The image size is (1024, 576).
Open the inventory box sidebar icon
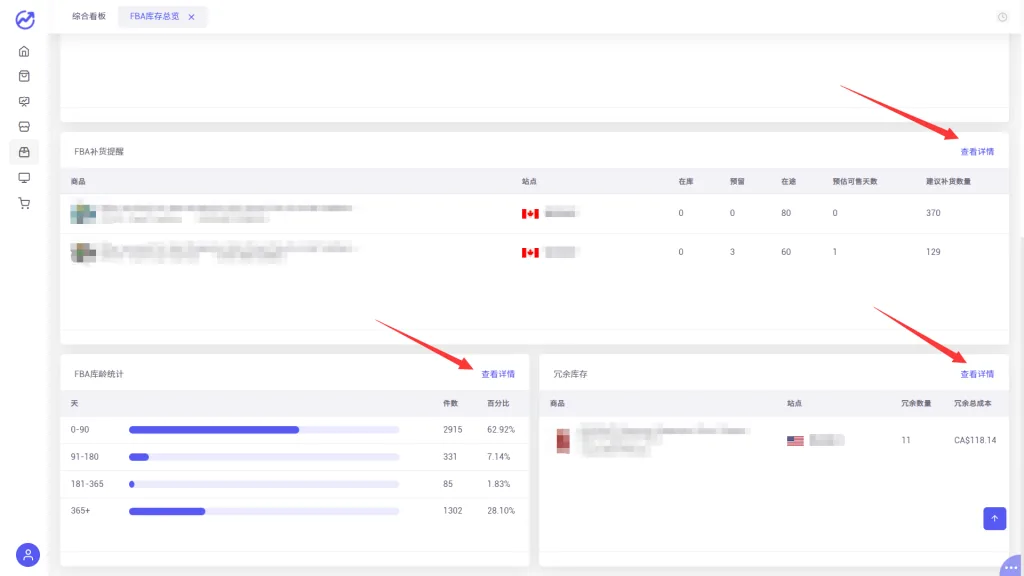[24, 152]
